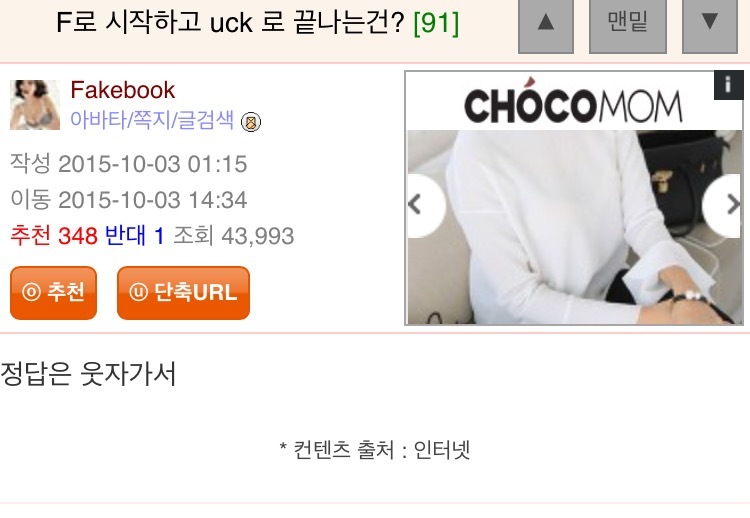Click the down arrow navigation button

[710, 24]
